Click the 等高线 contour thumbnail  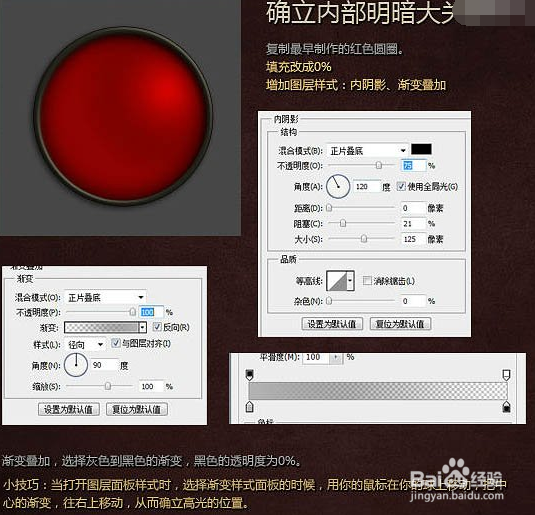click(x=336, y=281)
